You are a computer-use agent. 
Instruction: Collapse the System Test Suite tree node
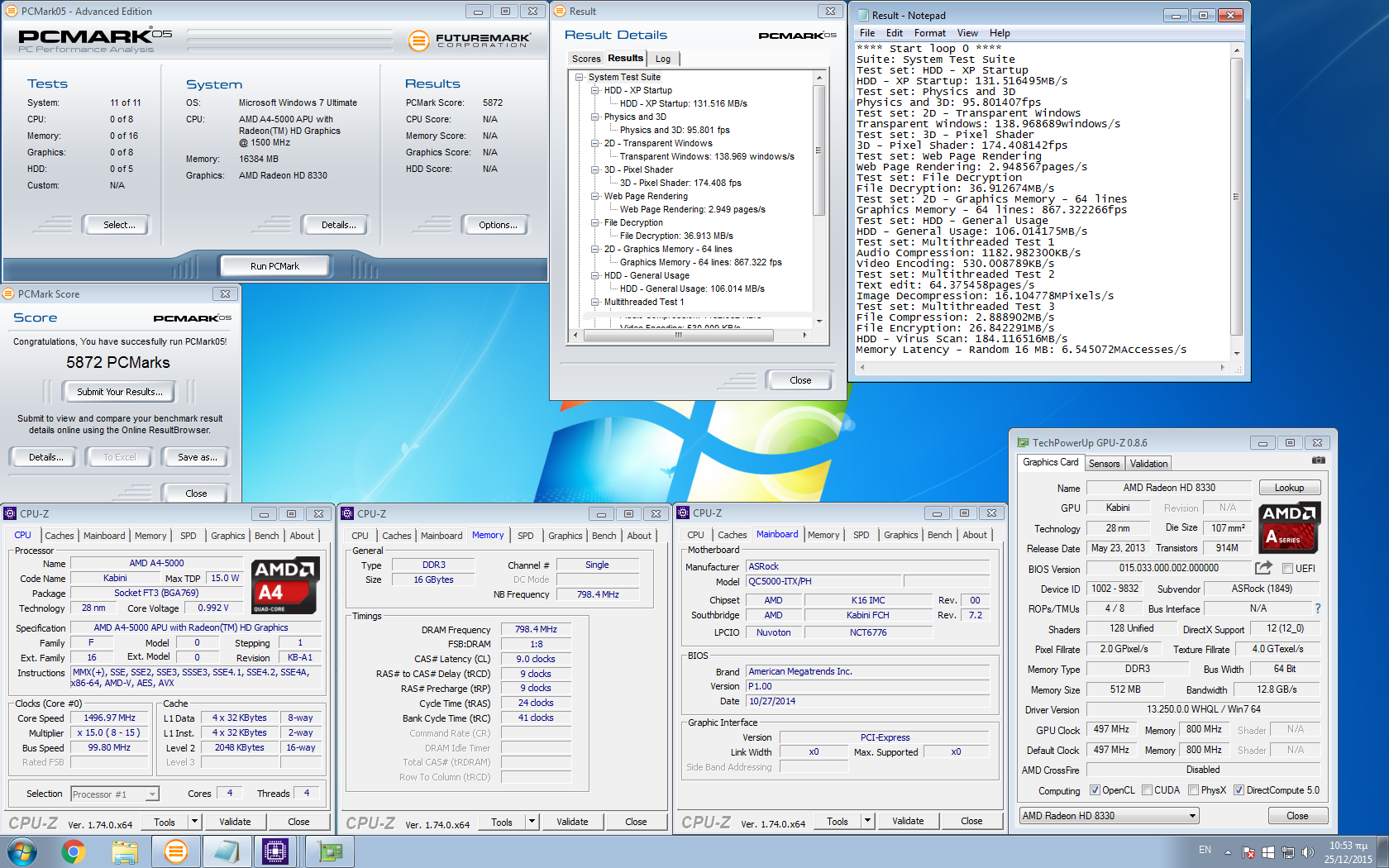click(x=580, y=77)
